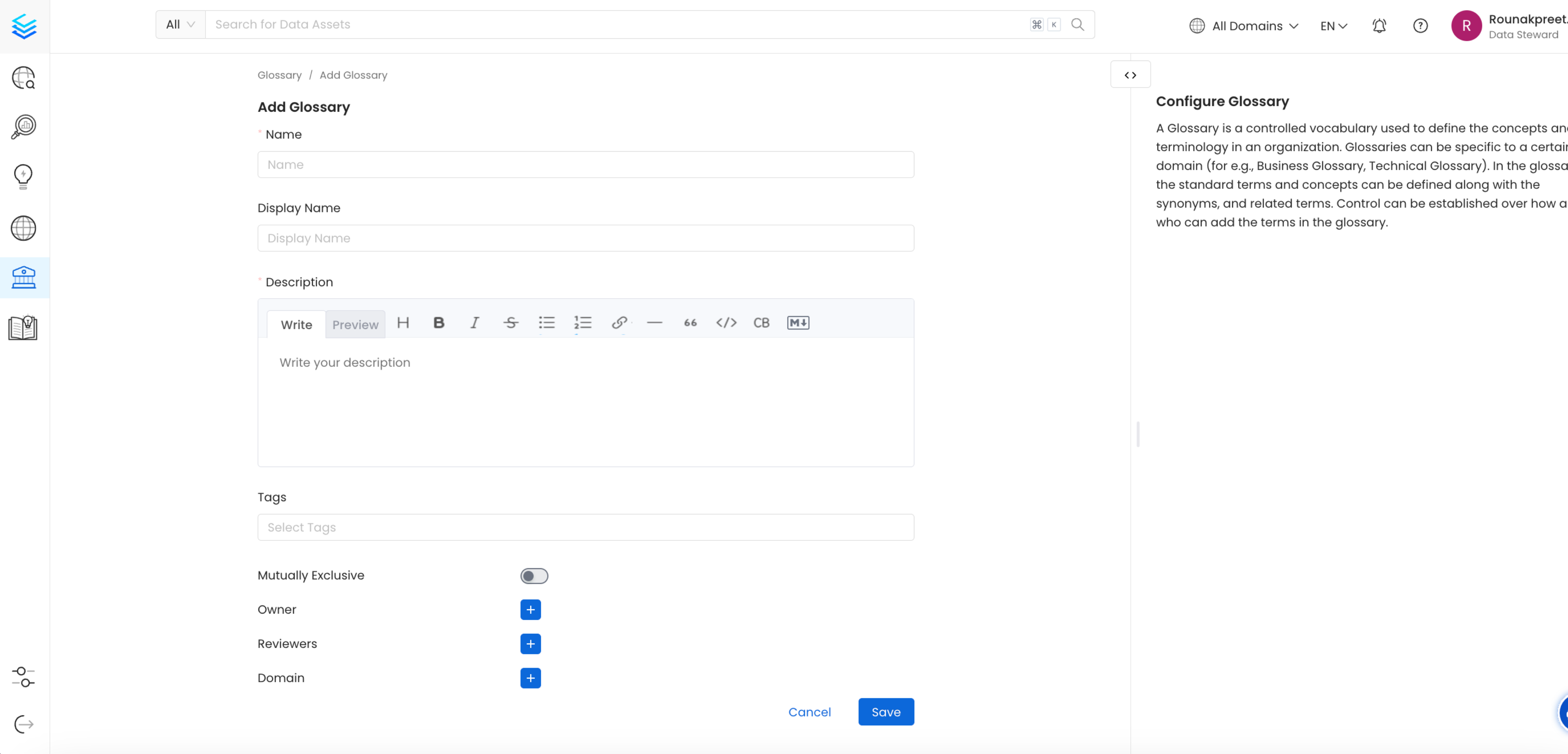The width and height of the screenshot is (1568, 754).
Task: Open the notifications bell icon
Action: (1379, 26)
